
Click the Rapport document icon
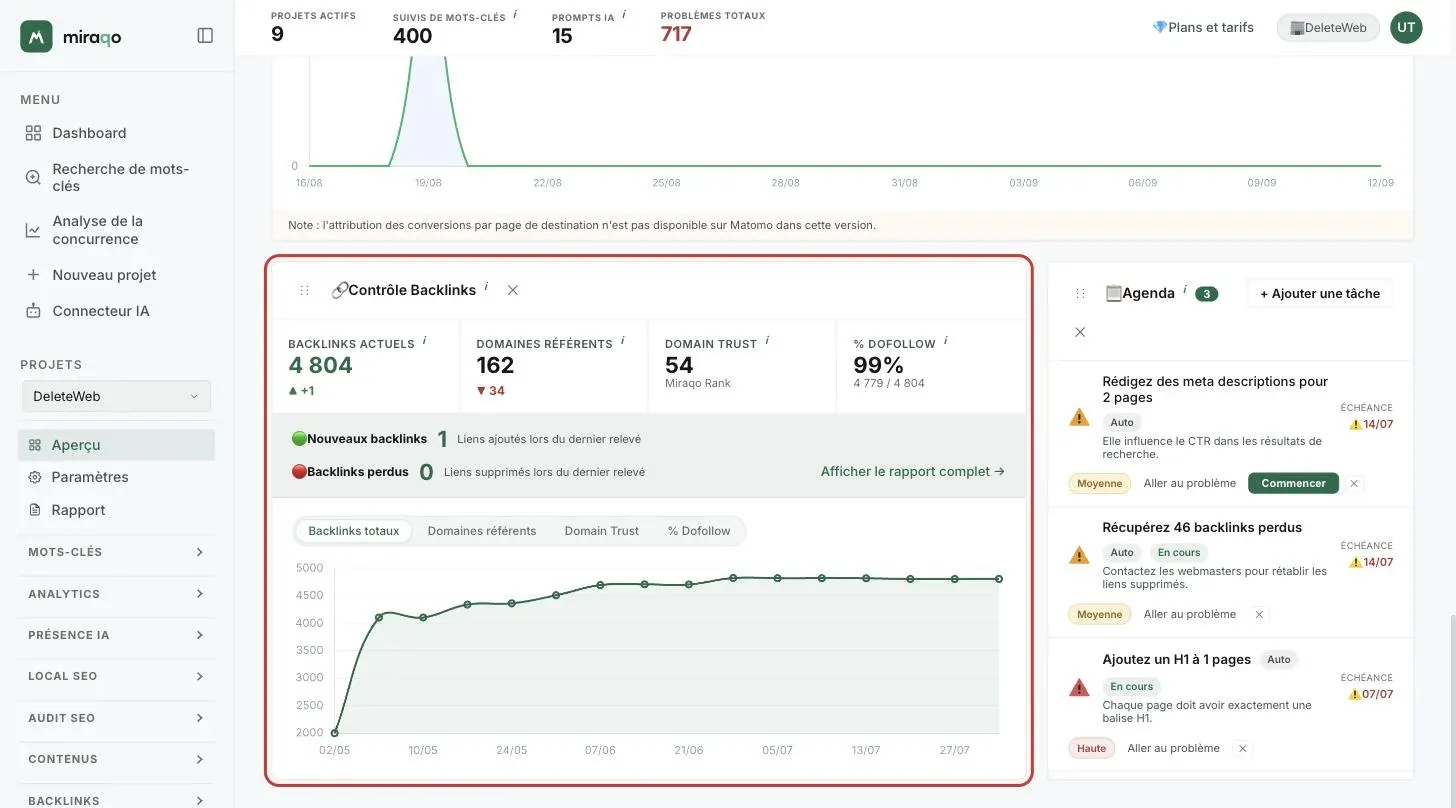click(x=35, y=510)
